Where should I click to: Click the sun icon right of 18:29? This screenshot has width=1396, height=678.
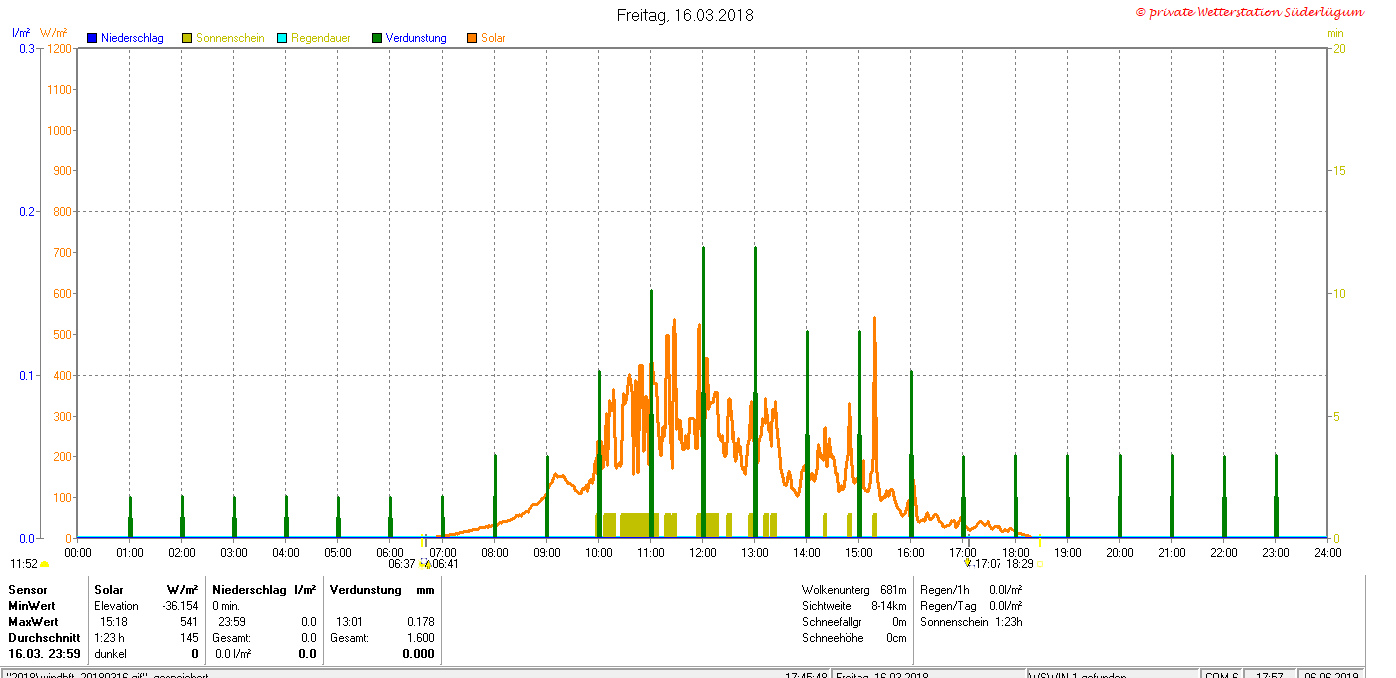1040,564
